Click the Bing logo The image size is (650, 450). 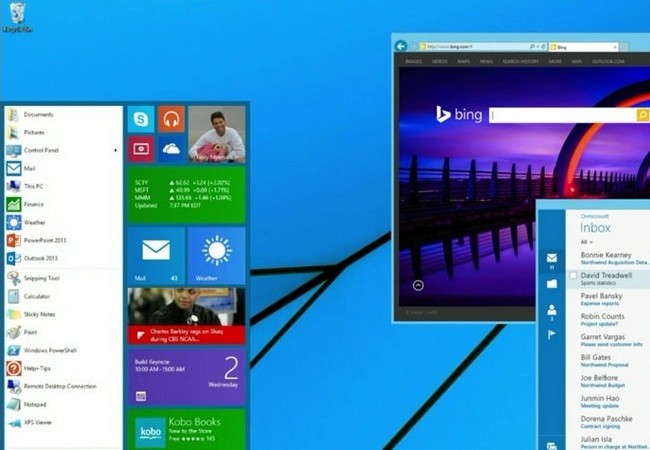[x=459, y=114]
